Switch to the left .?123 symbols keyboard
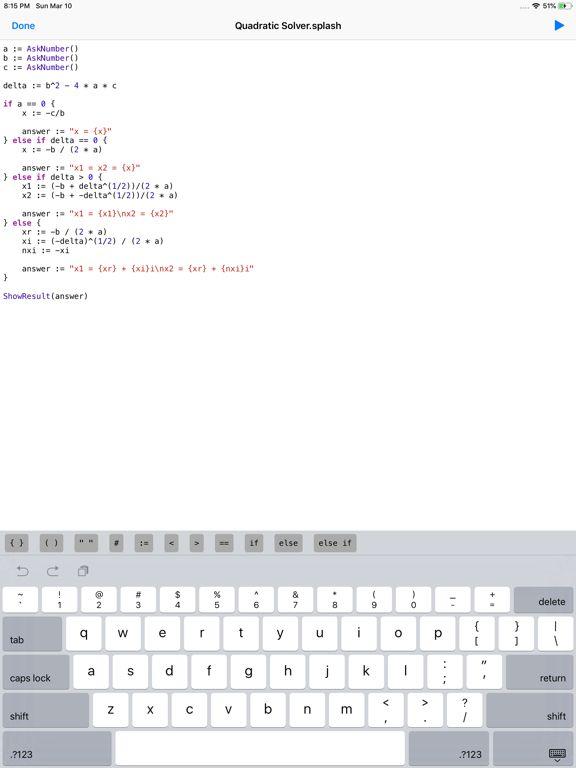576x768 pixels. (x=57, y=748)
